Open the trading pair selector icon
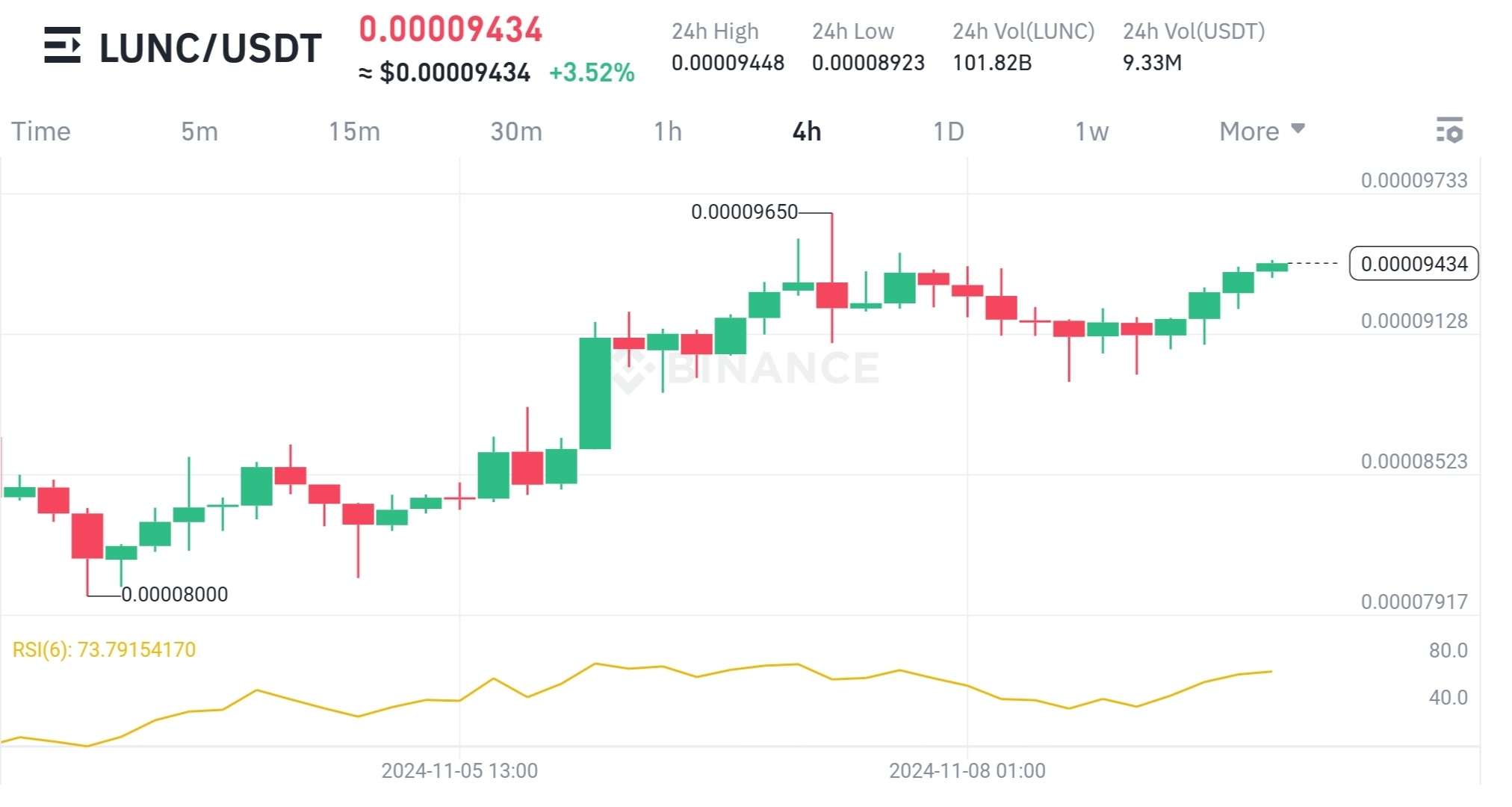 pyautogui.click(x=63, y=46)
